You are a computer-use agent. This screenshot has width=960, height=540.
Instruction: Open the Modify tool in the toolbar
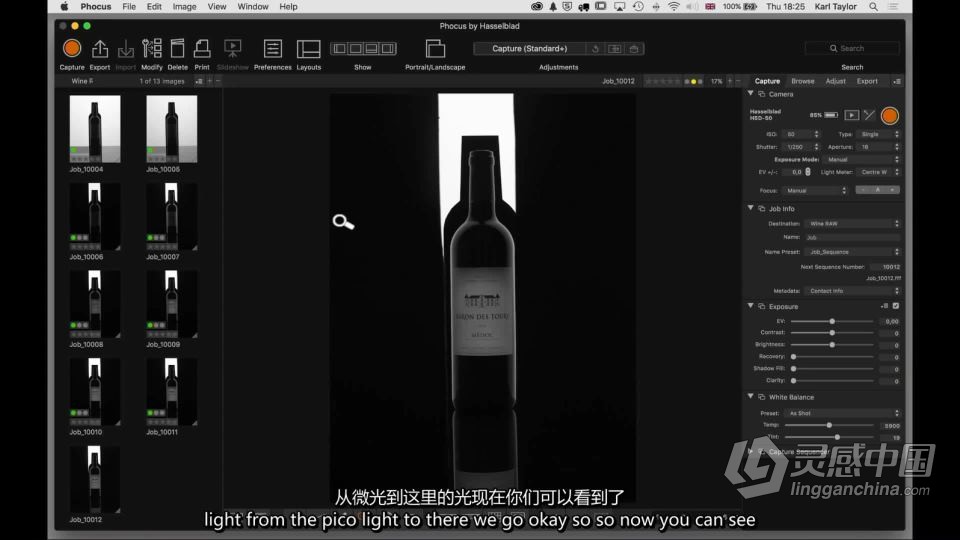click(151, 48)
